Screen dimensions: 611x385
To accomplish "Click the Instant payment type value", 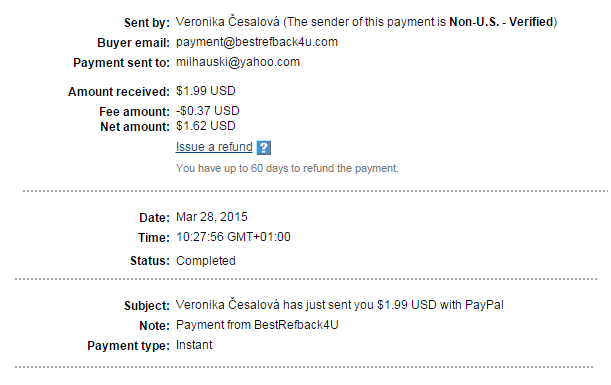I will pos(194,345).
